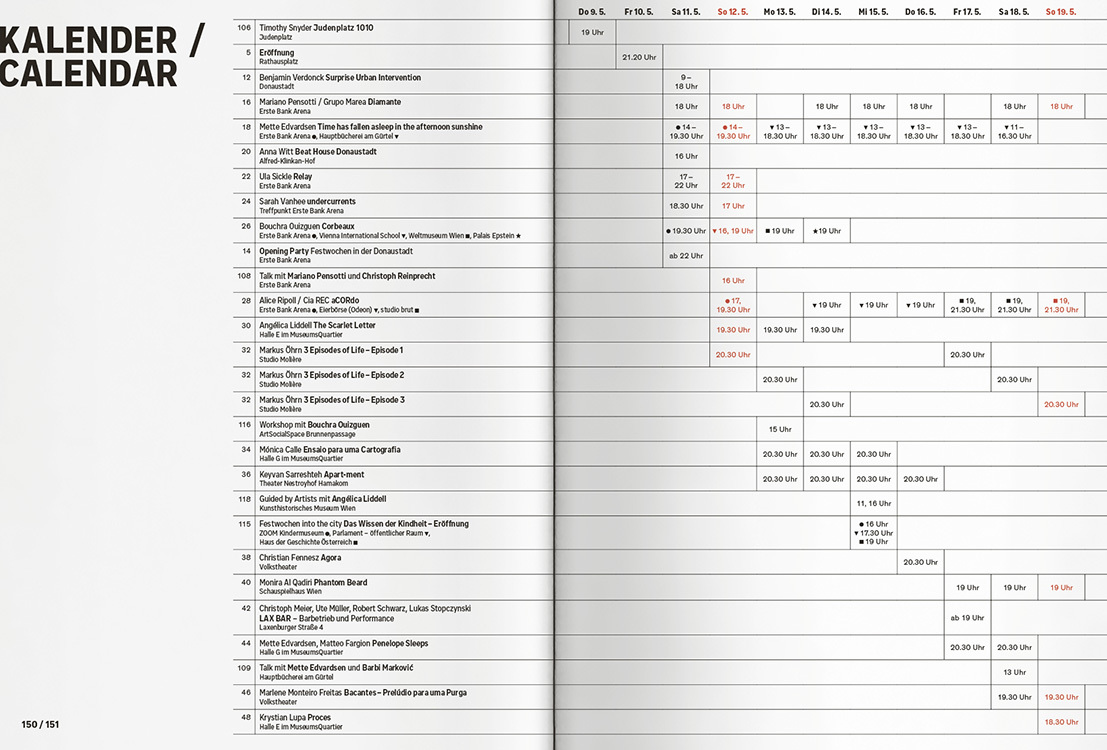Screen dimensions: 1107x750
Task: Click the 'Mi 15. 5.' column header
Action: [x=873, y=12]
